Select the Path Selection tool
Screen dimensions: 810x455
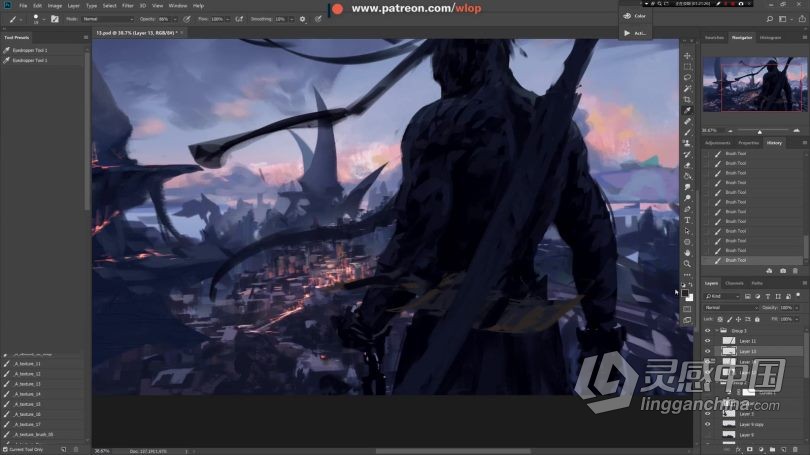pos(687,231)
